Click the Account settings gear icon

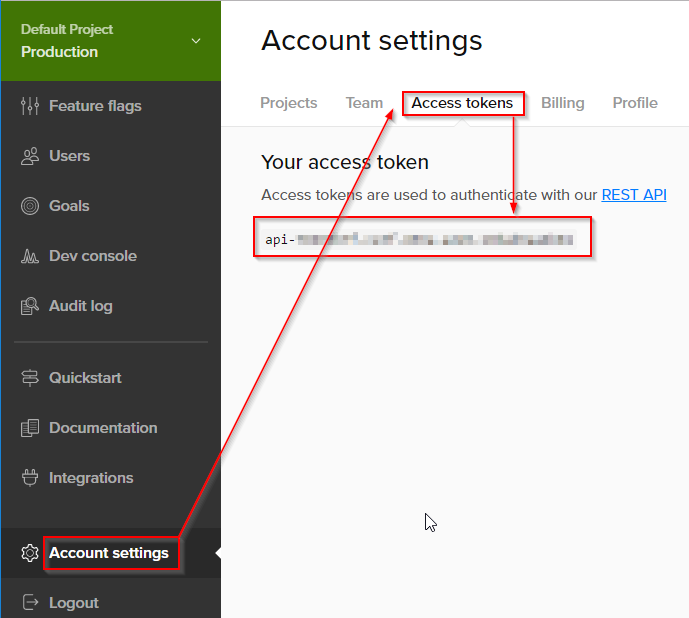30,553
